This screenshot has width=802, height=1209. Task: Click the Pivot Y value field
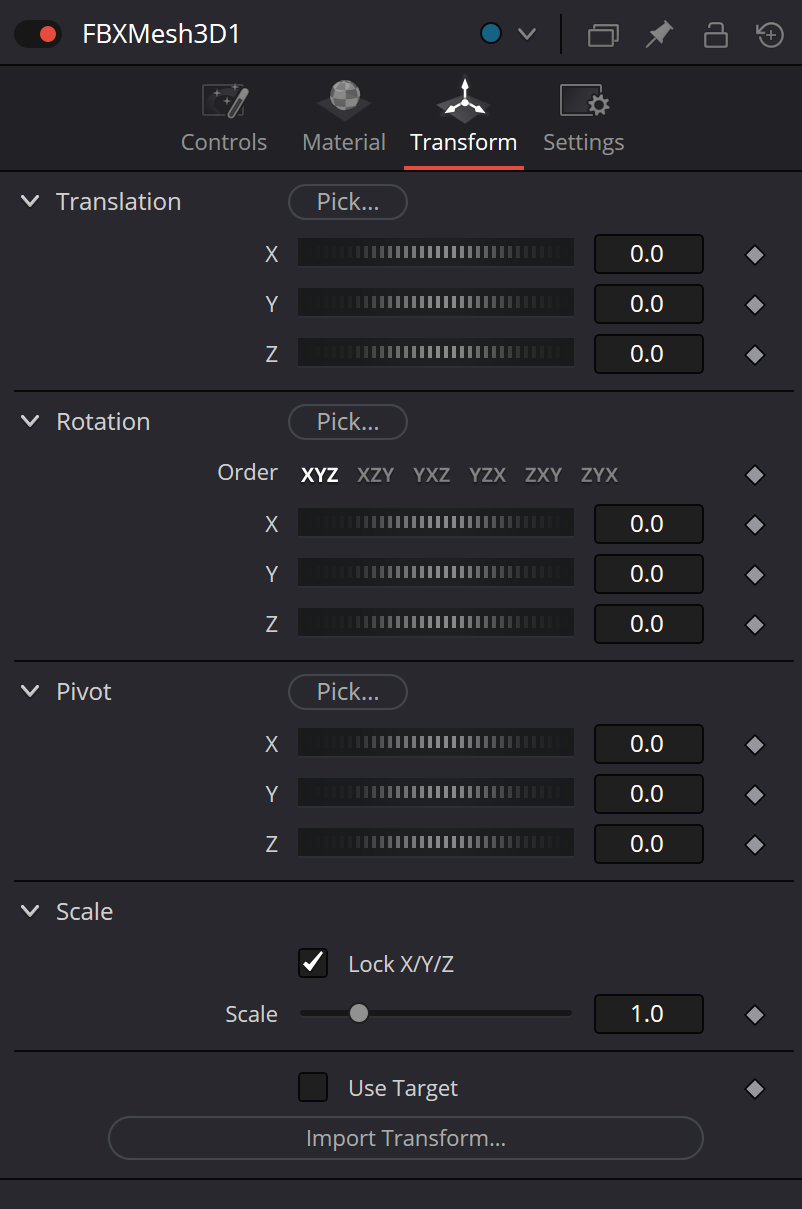coord(649,794)
